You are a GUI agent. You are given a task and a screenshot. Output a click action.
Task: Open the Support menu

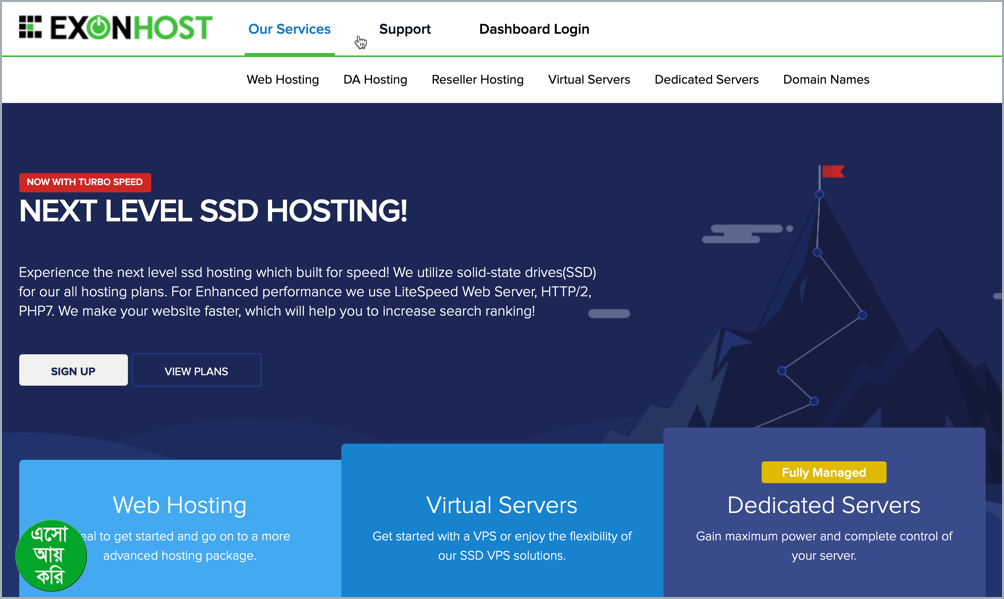coord(405,29)
